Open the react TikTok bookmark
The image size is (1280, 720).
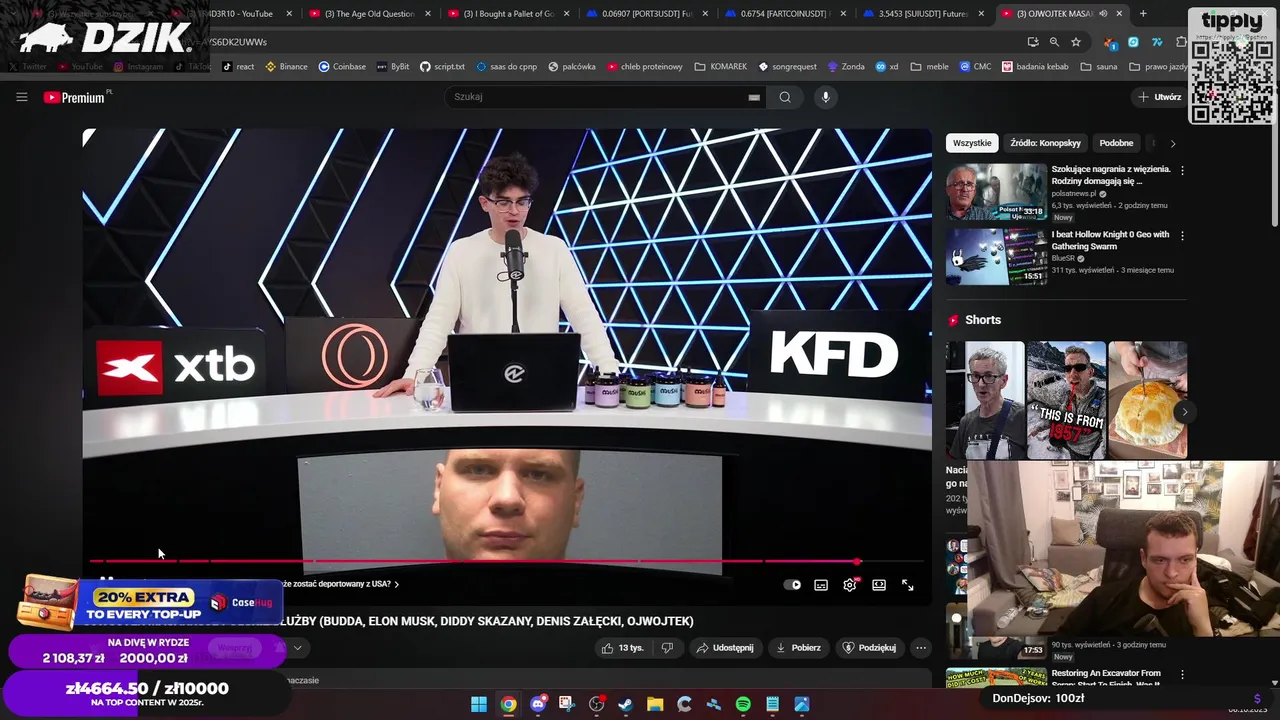pyautogui.click(x=238, y=67)
